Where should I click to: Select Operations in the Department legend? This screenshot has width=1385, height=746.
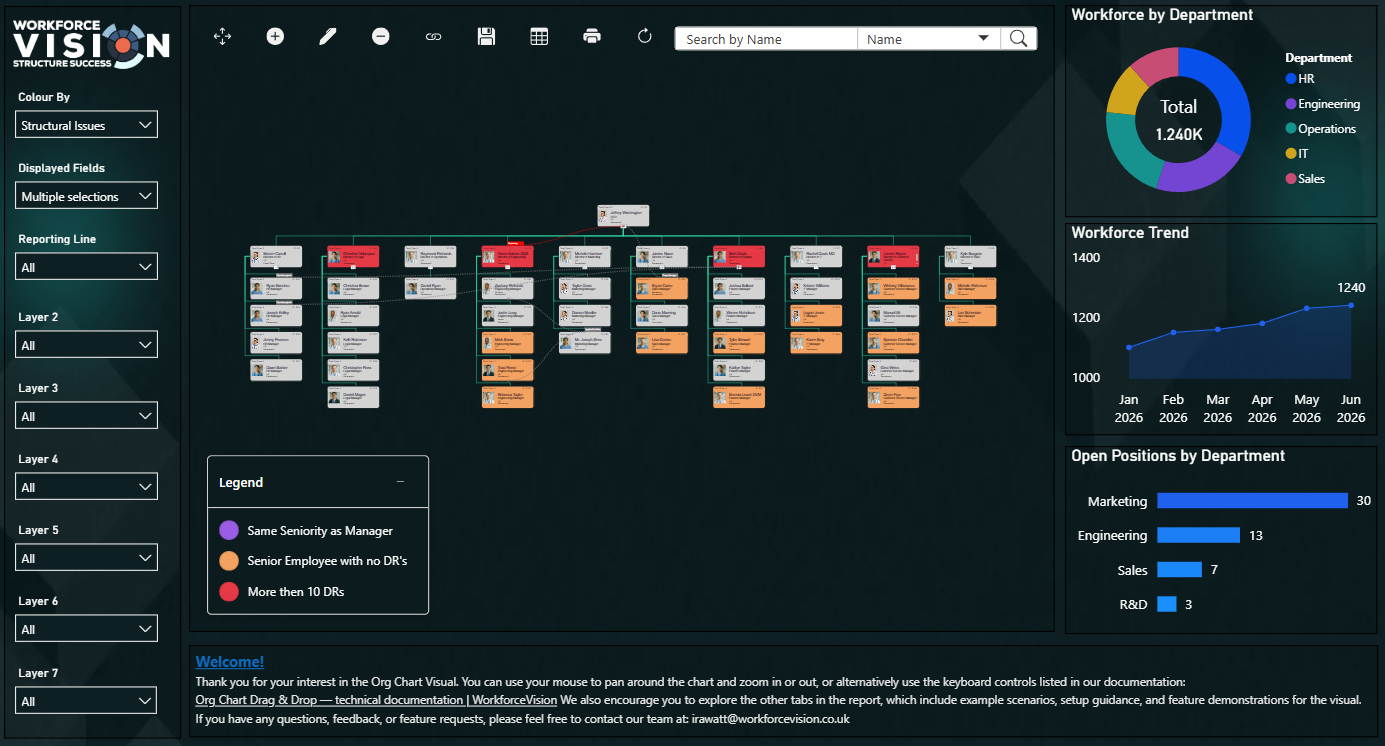coord(1320,129)
